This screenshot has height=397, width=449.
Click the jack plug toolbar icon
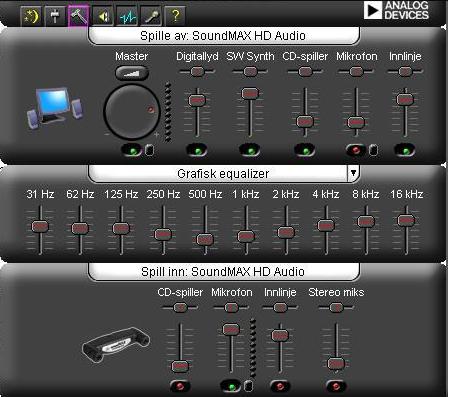(55, 16)
